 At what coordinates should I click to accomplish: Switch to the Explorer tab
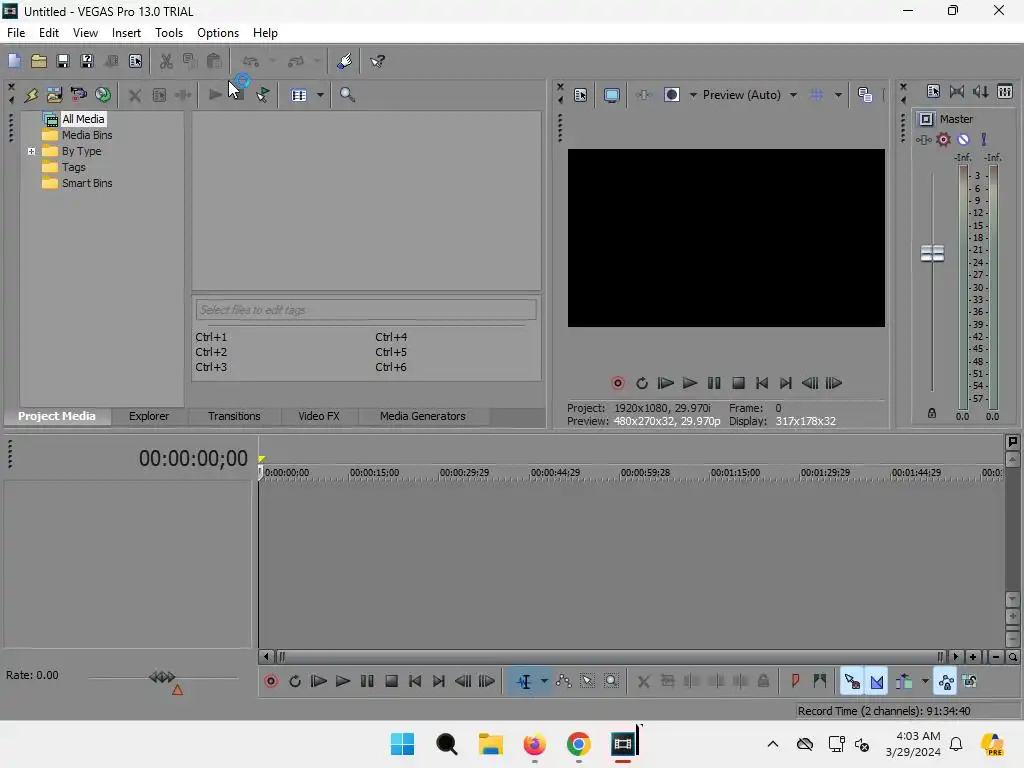pyautogui.click(x=149, y=416)
